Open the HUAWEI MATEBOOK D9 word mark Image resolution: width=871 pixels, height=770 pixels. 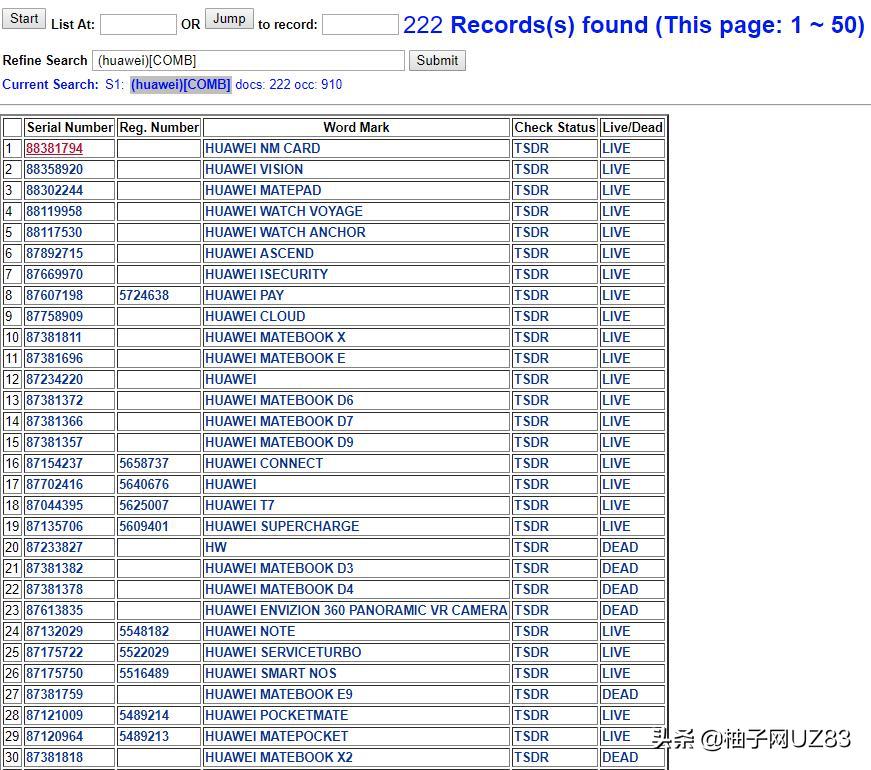point(279,443)
